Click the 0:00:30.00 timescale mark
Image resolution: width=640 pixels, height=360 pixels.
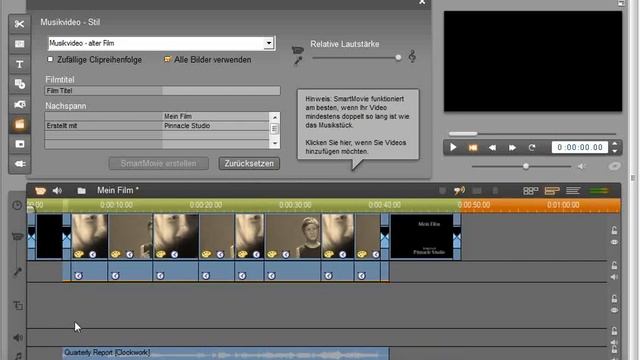tap(295, 205)
